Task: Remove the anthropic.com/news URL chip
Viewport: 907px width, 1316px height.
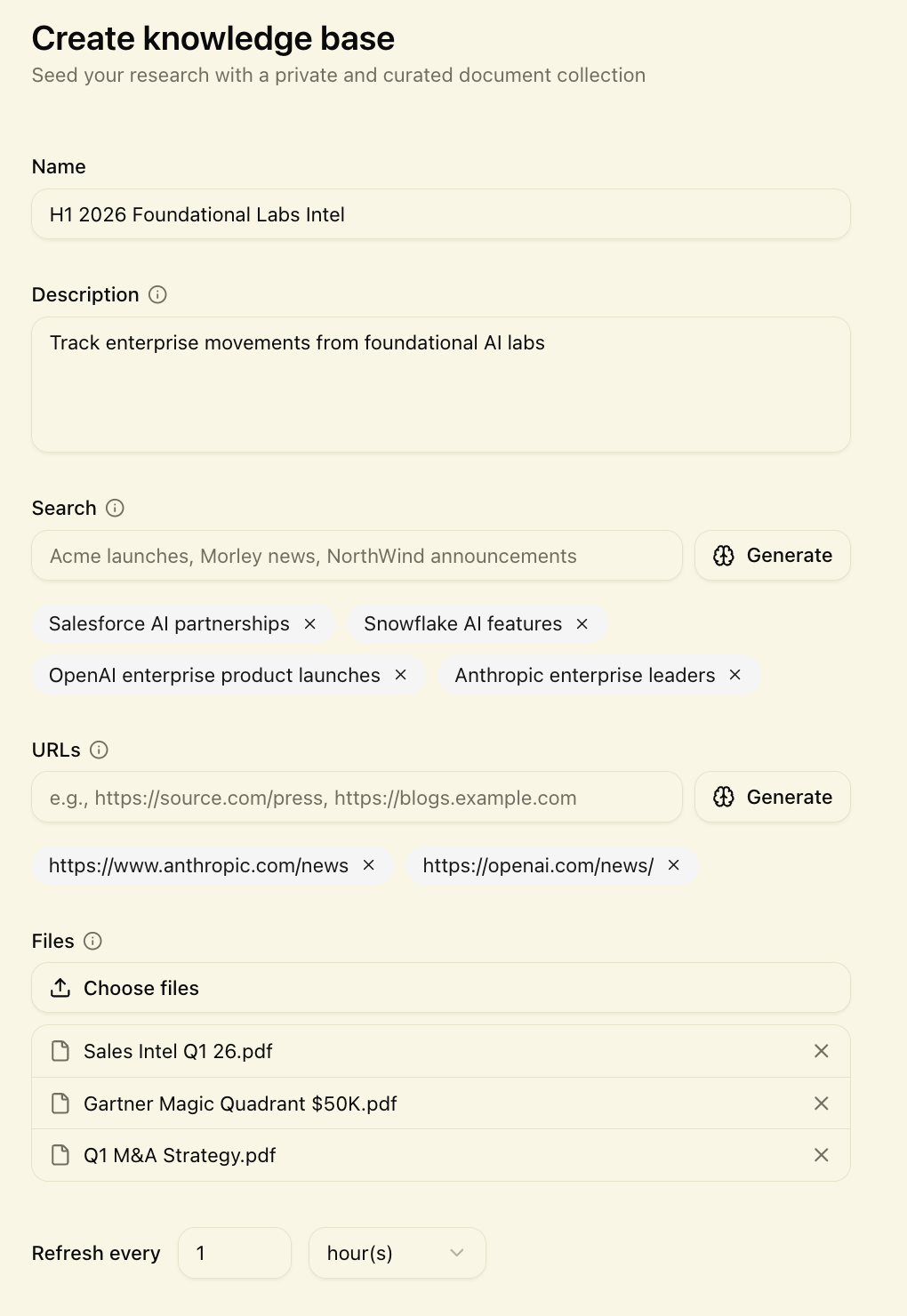Action: pos(369,865)
